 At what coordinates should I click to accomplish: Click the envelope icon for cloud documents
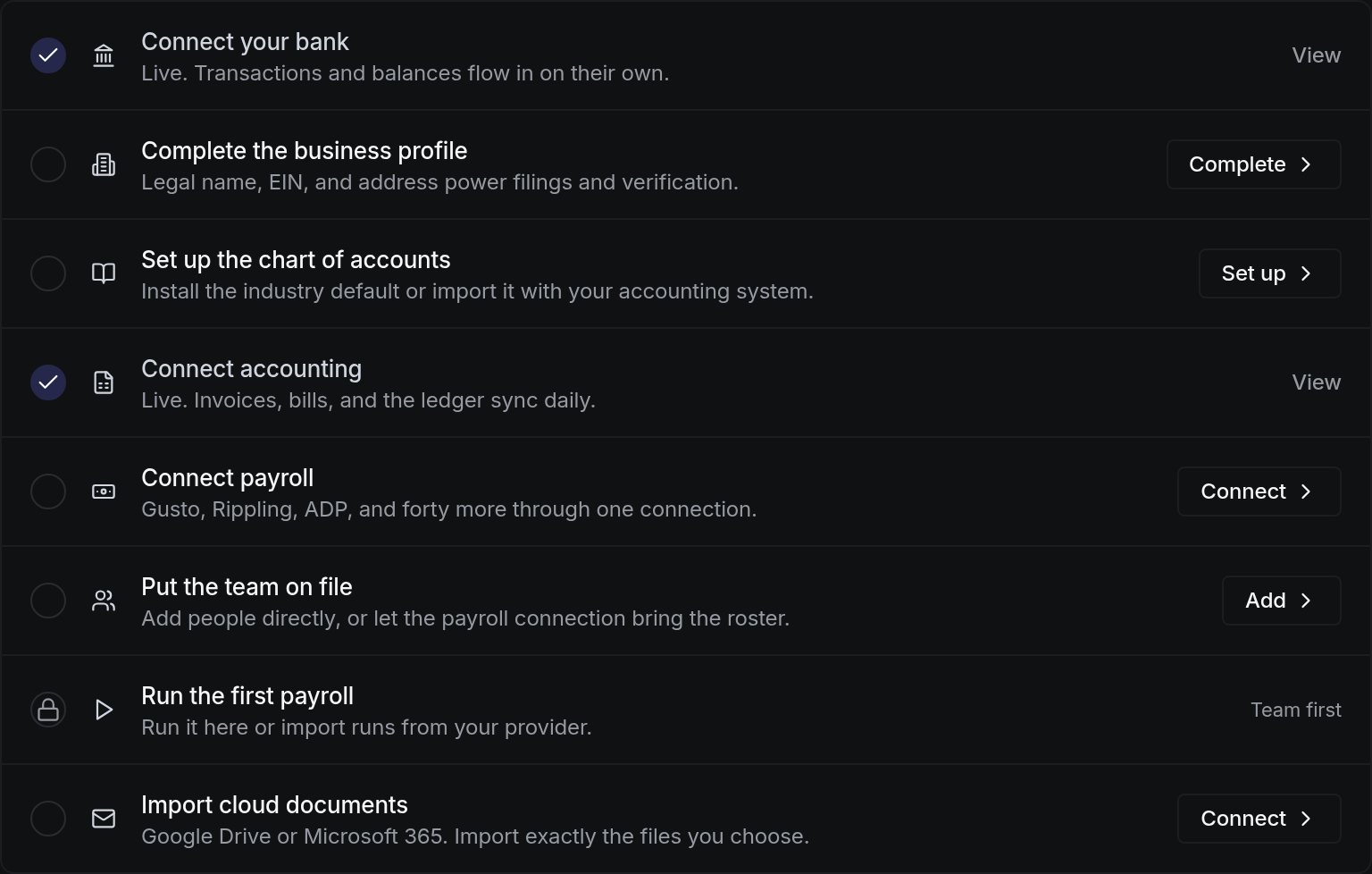click(104, 819)
